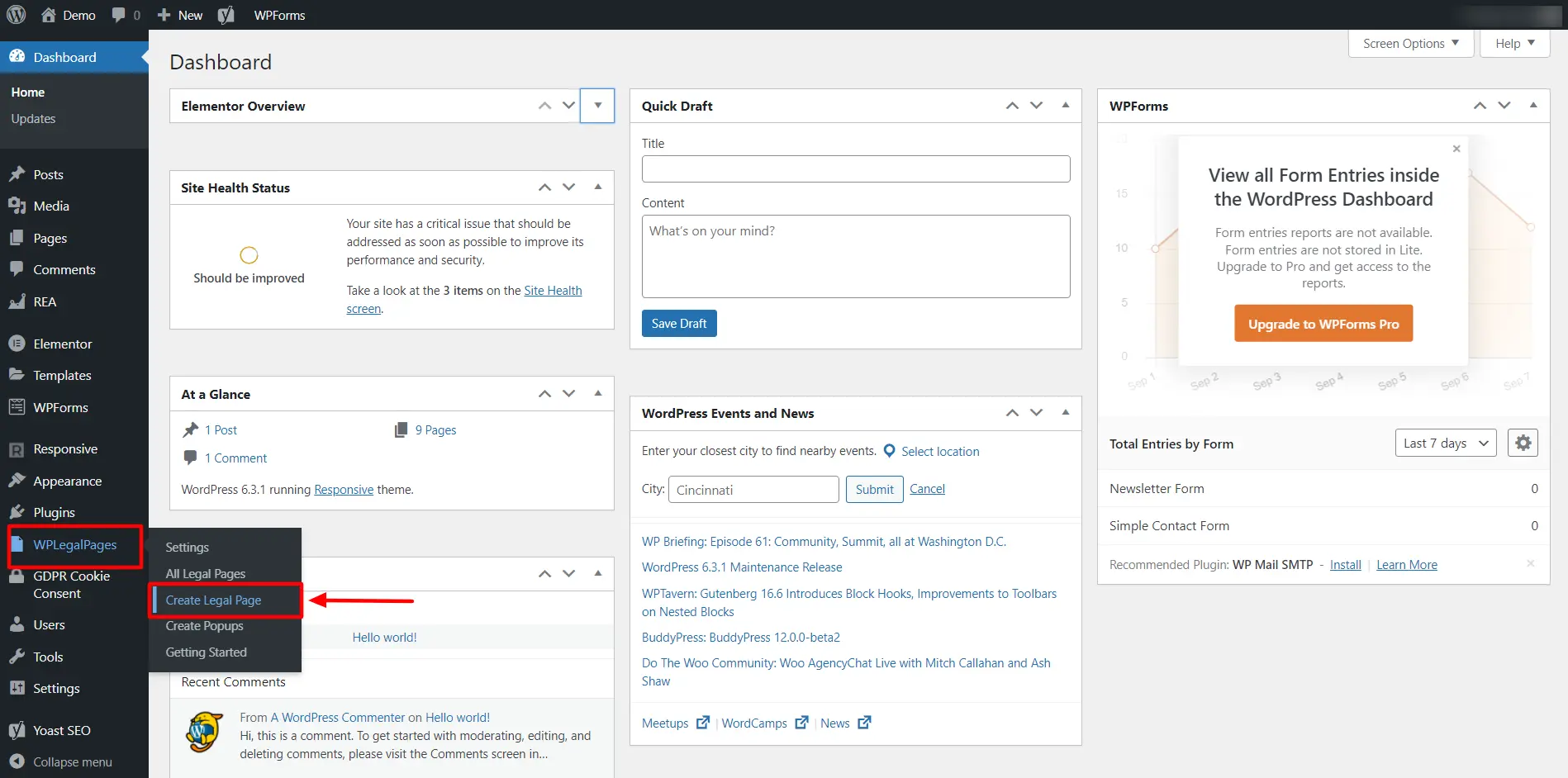Image resolution: width=1568 pixels, height=778 pixels.
Task: Collapse the Quick Draft widget
Action: 1065,105
